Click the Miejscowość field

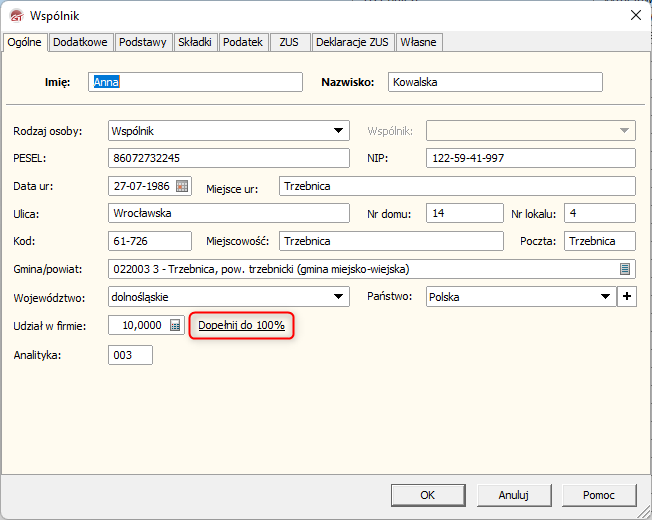(391, 241)
